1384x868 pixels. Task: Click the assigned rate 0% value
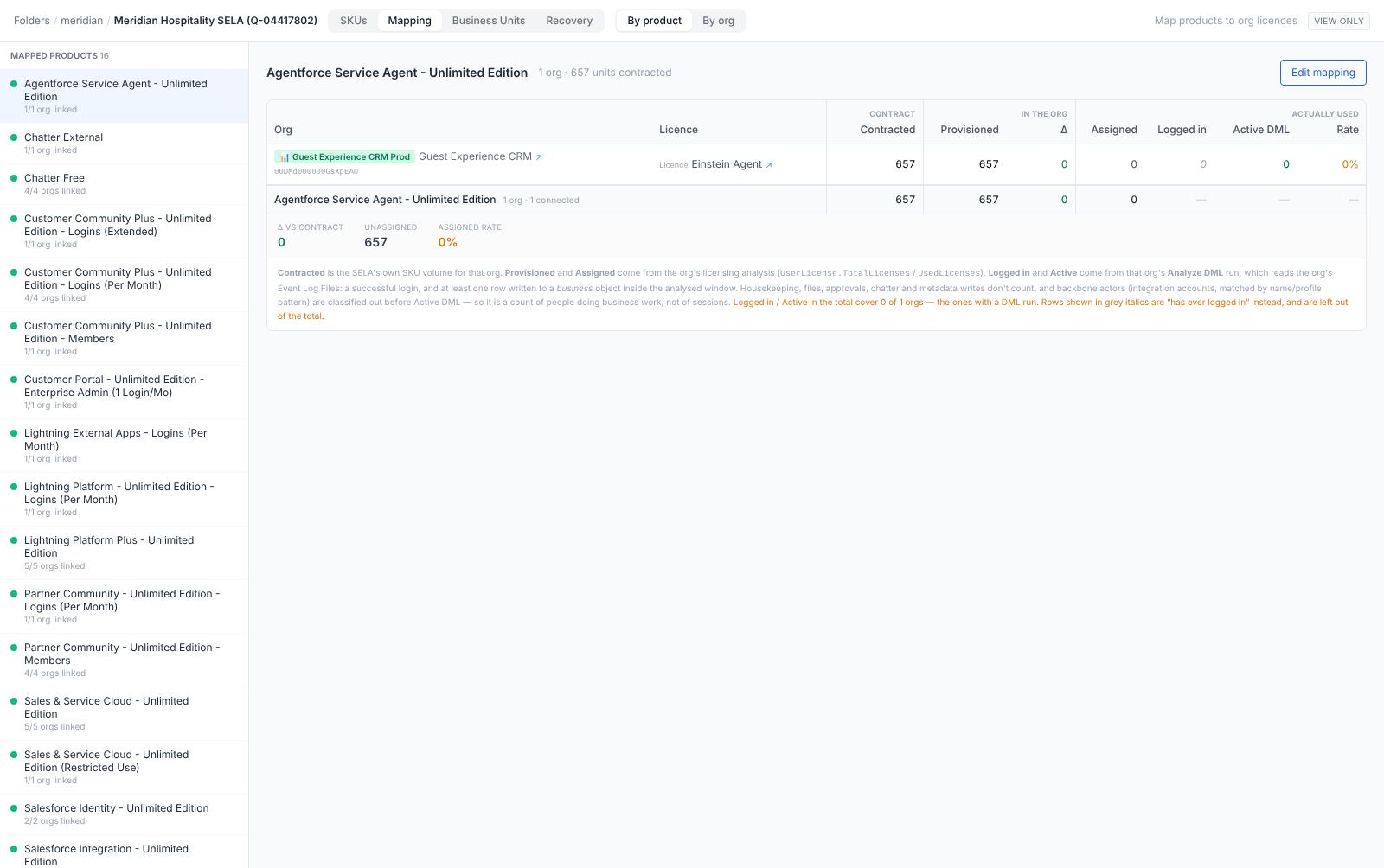(447, 242)
